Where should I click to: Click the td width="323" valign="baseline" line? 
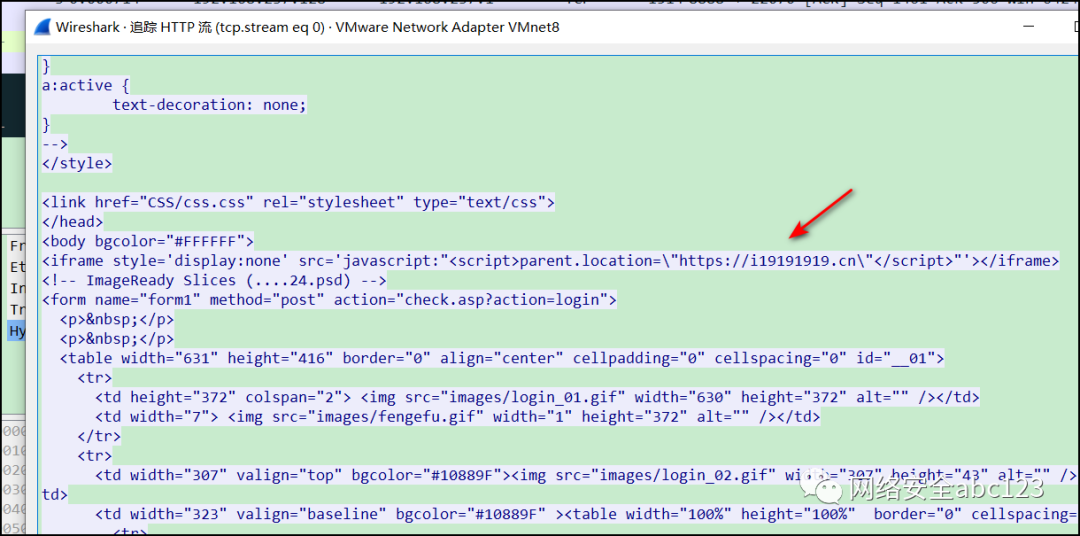point(585,515)
